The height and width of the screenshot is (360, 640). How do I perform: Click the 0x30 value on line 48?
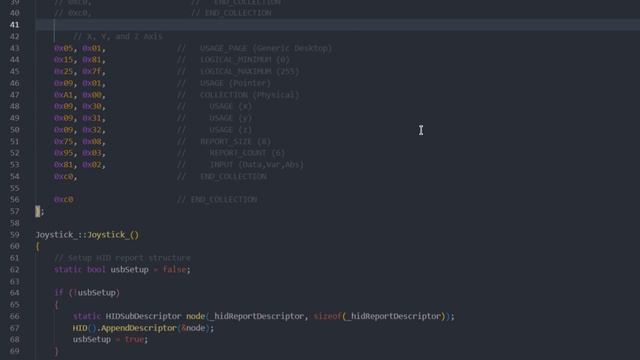click(x=91, y=106)
